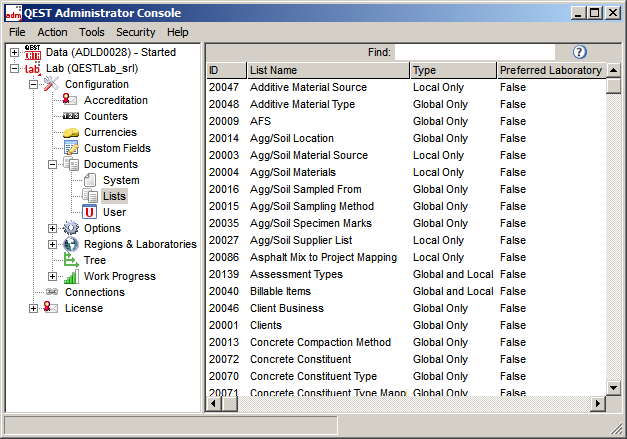Click the Options gear icon
The image size is (627, 439).
71,228
